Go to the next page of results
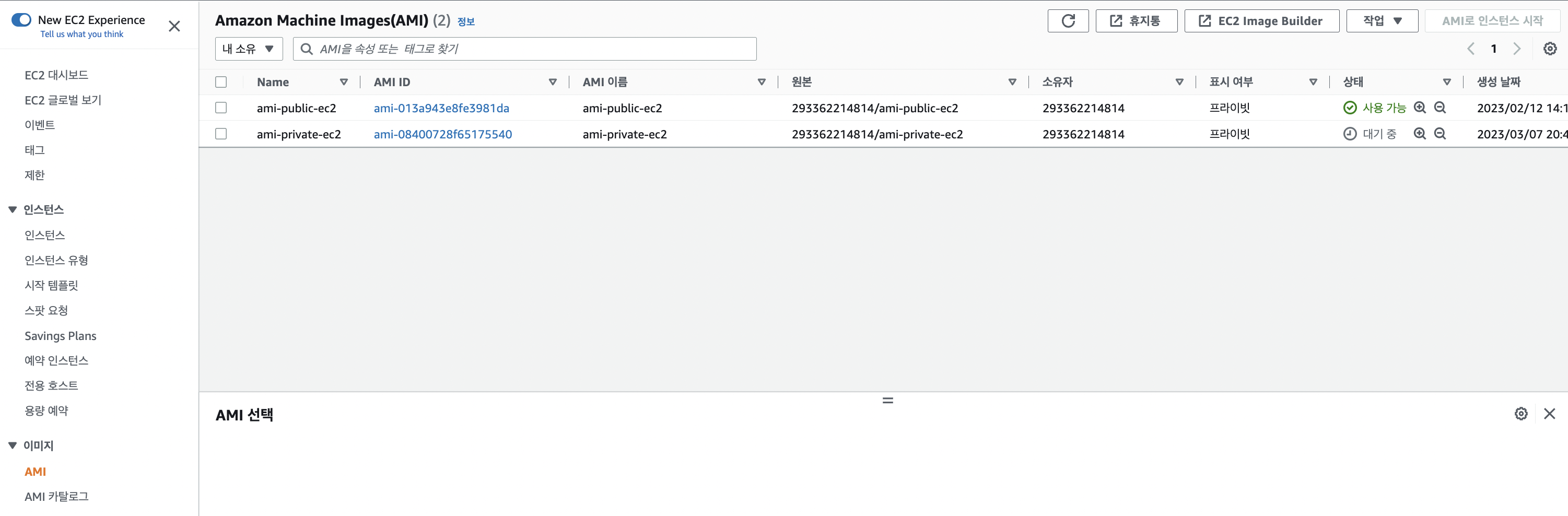Viewport: 1568px width, 516px height. tap(1517, 49)
